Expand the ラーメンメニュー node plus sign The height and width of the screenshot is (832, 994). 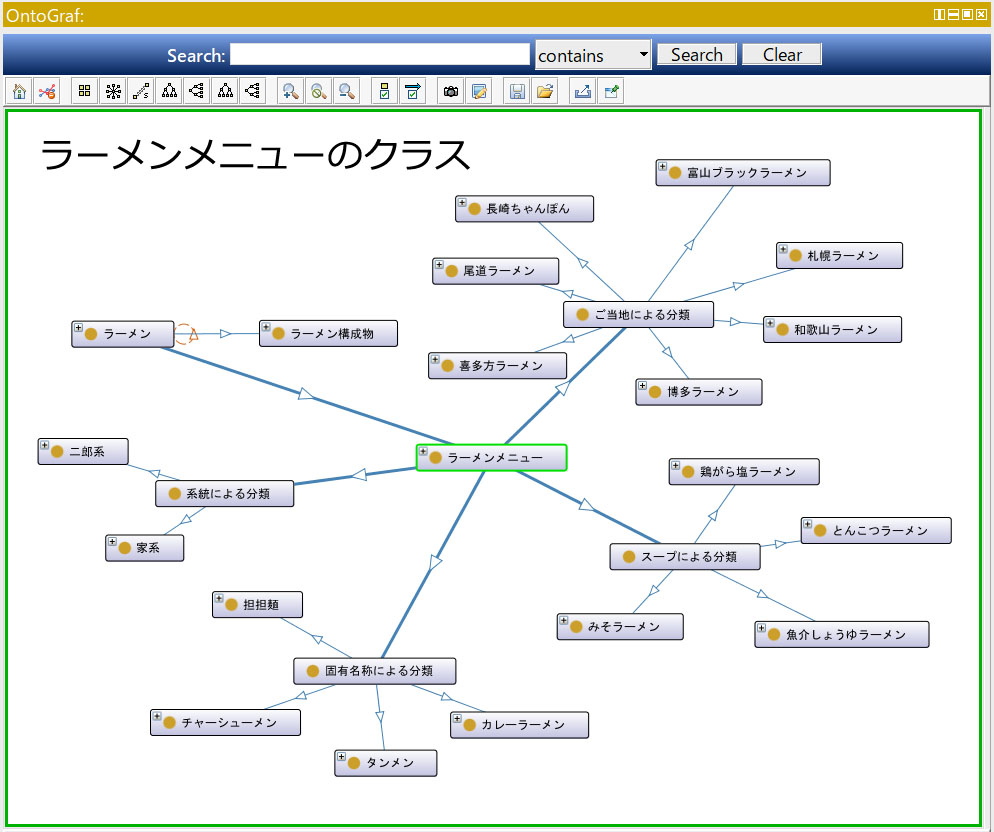(423, 452)
